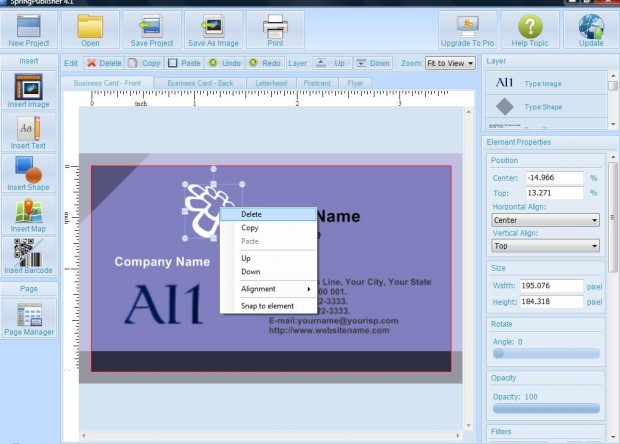Image resolution: width=620 pixels, height=444 pixels.
Task: Click the New Project icon
Action: [x=29, y=28]
